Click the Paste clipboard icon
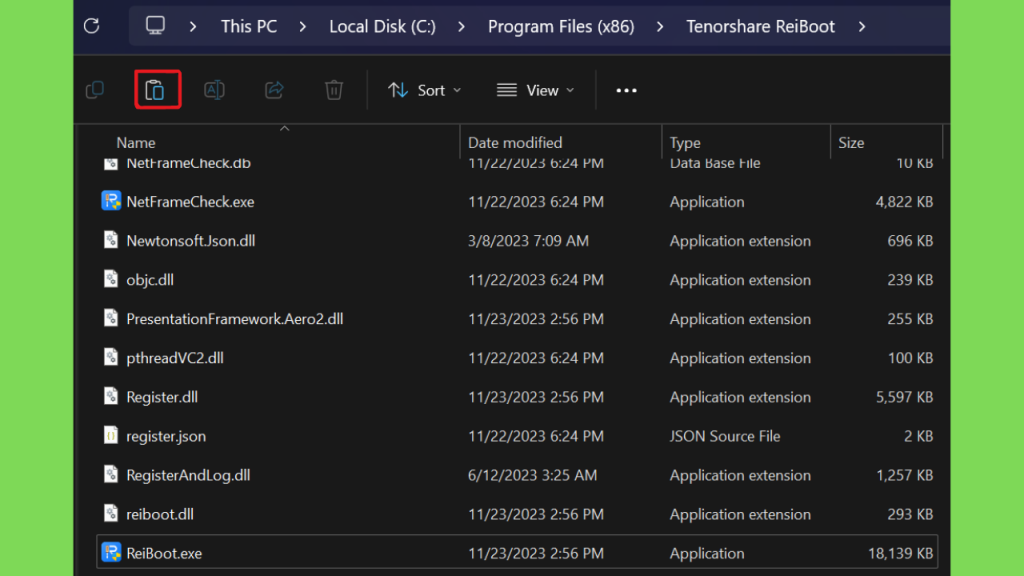 coord(155,90)
